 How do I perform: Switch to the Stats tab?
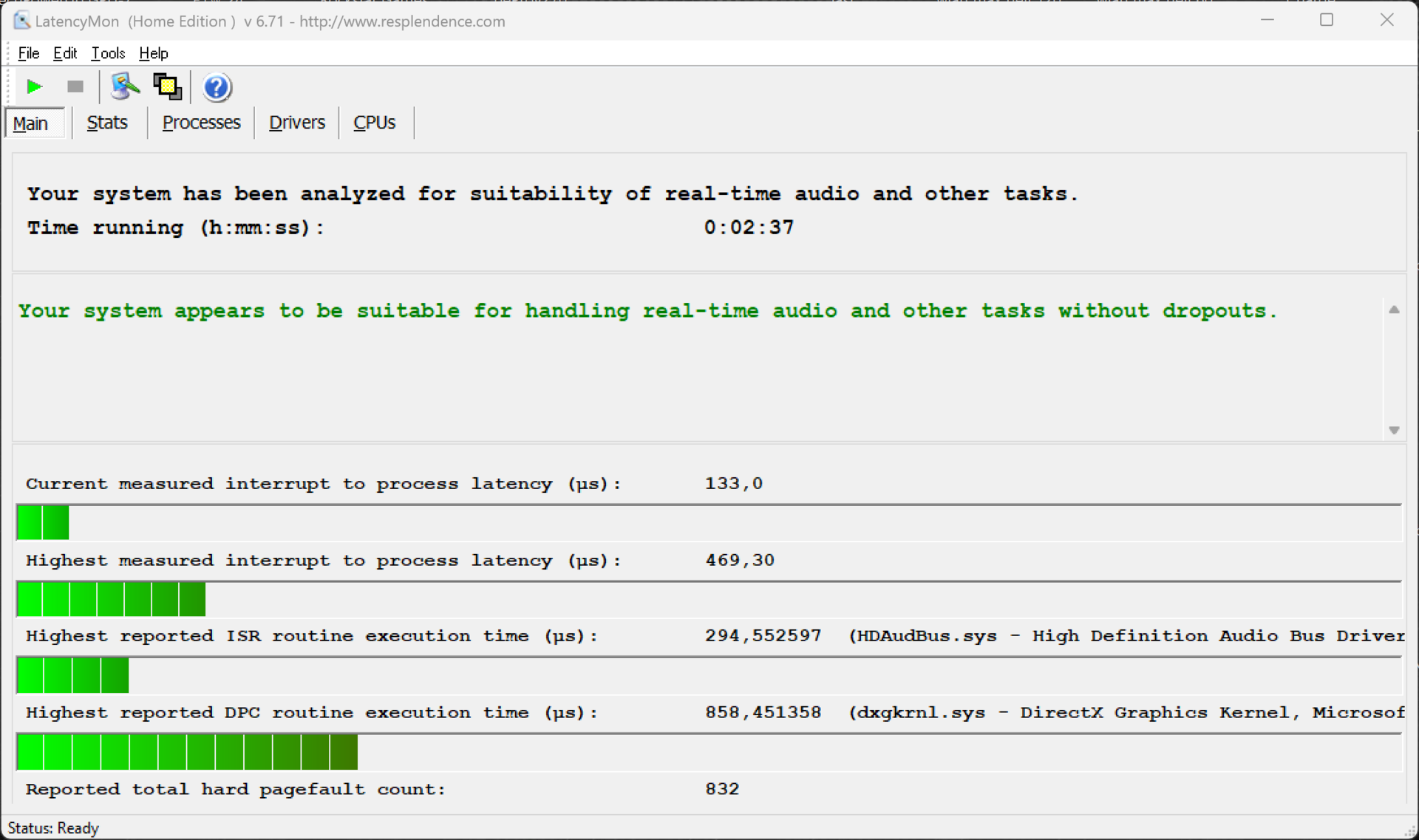[x=107, y=123]
